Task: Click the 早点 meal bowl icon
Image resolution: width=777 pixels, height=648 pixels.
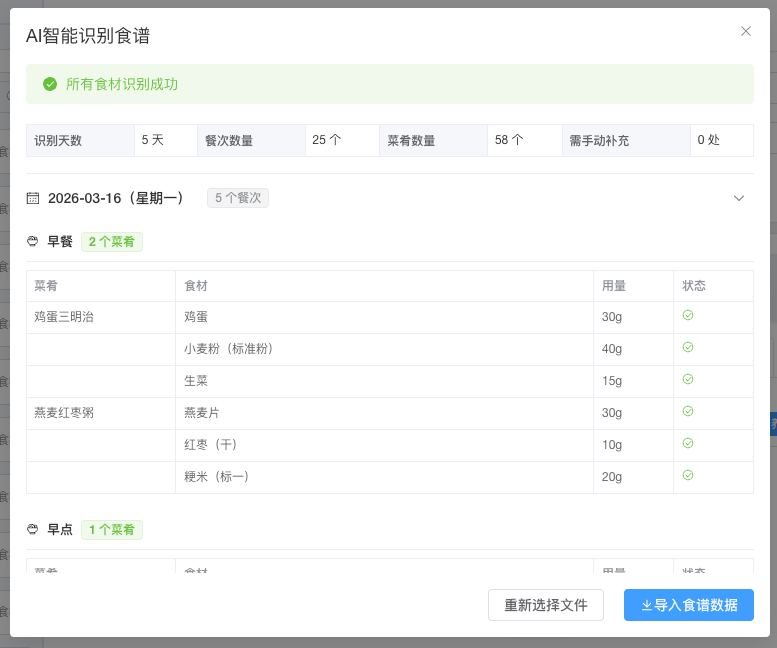Action: coord(33,530)
